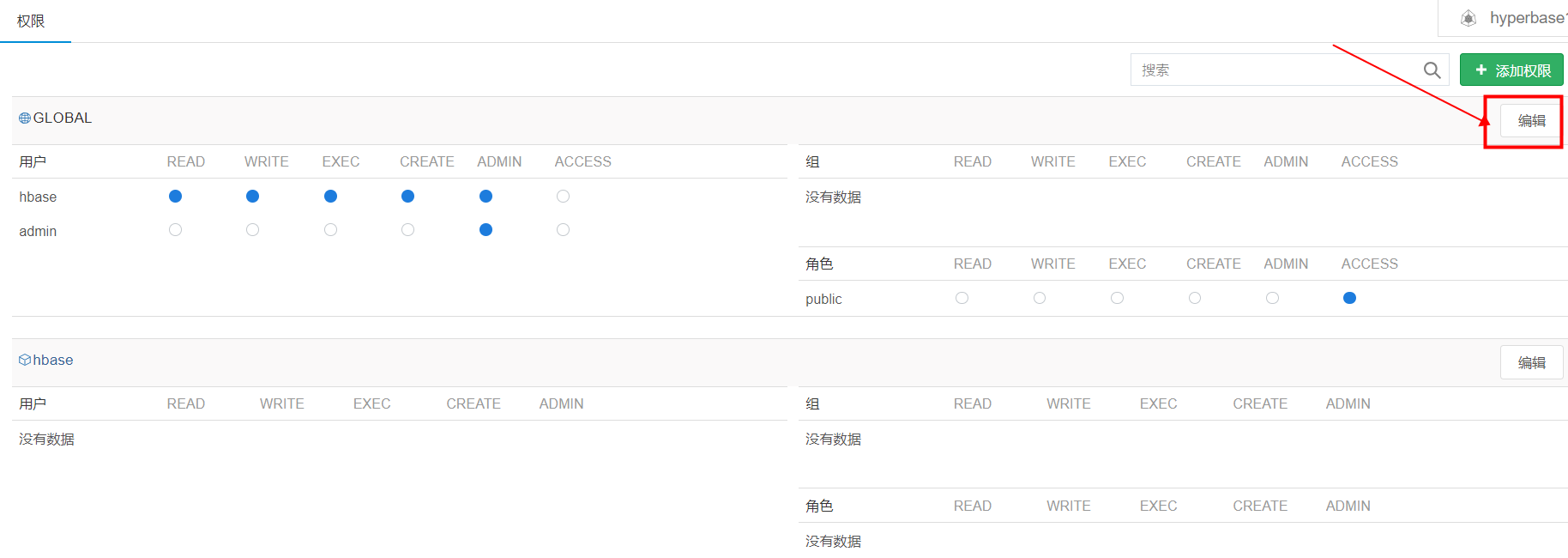Select the admin user row name
The image size is (1568, 558).
(x=38, y=232)
